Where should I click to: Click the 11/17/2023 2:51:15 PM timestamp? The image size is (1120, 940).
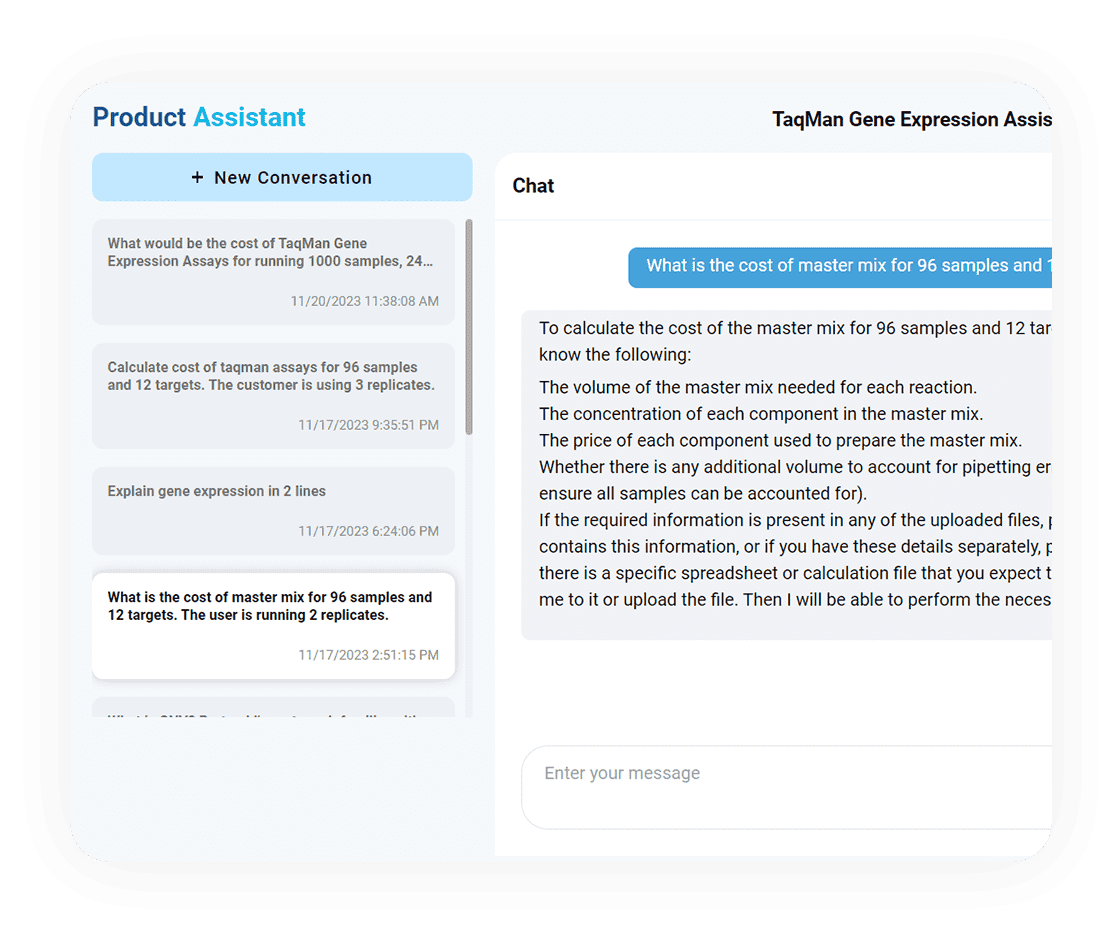point(368,655)
